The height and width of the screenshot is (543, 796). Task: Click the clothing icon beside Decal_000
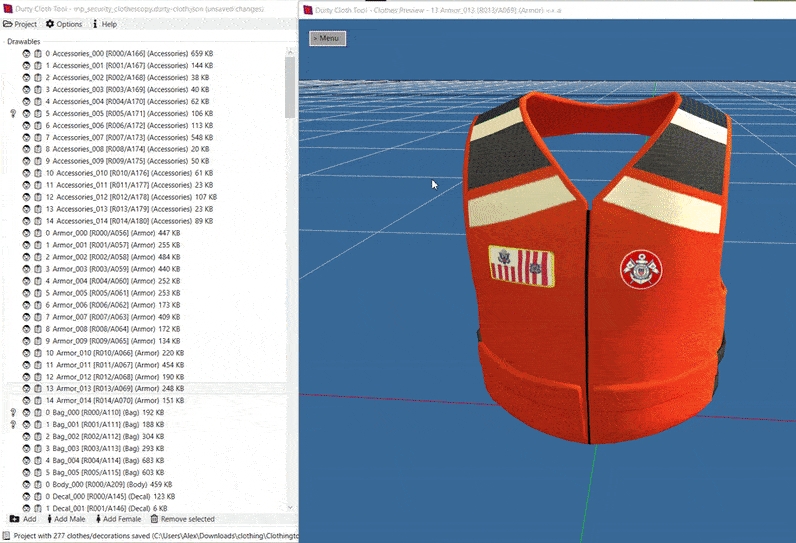(x=37, y=496)
